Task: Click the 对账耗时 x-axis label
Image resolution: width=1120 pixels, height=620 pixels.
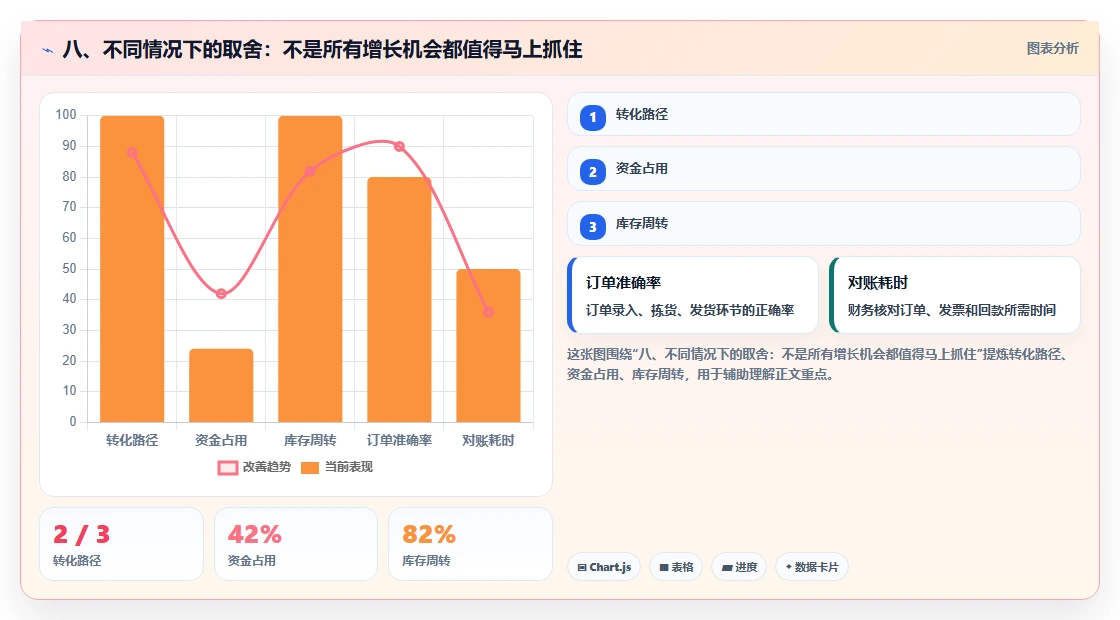Action: point(489,441)
